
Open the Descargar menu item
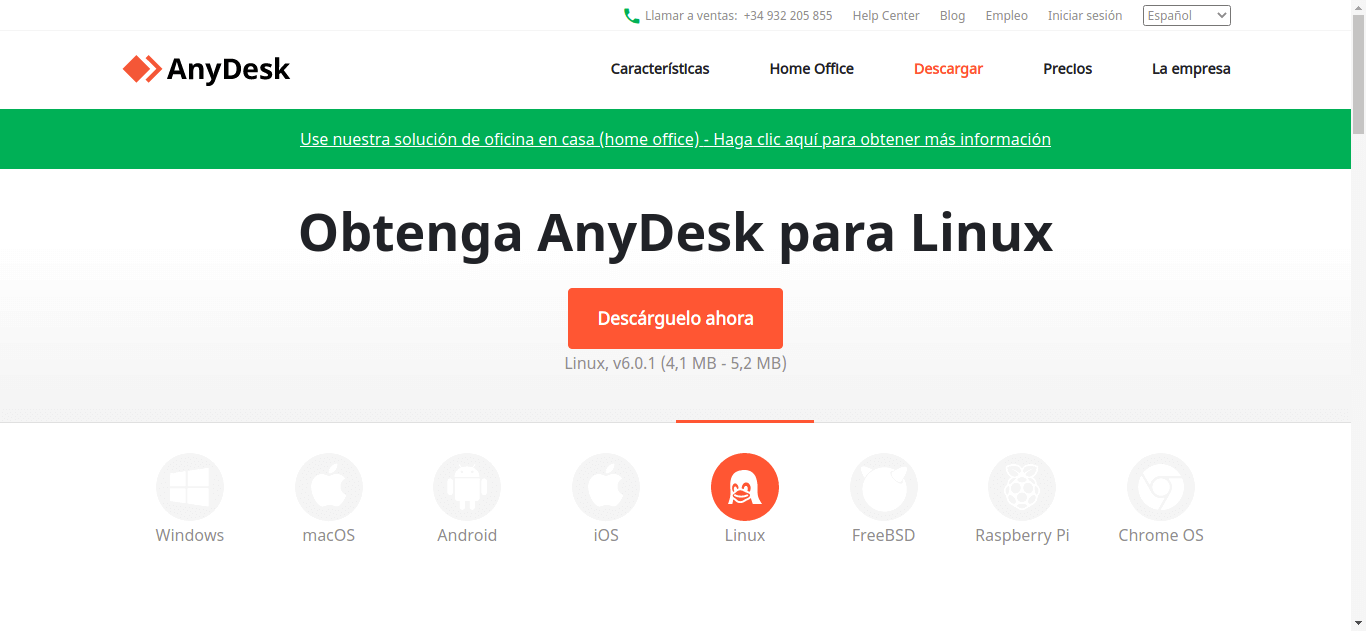coord(948,69)
